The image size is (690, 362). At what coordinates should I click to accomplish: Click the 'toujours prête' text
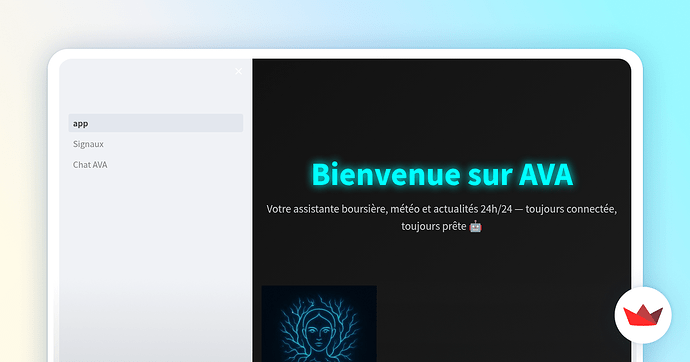tap(433, 227)
